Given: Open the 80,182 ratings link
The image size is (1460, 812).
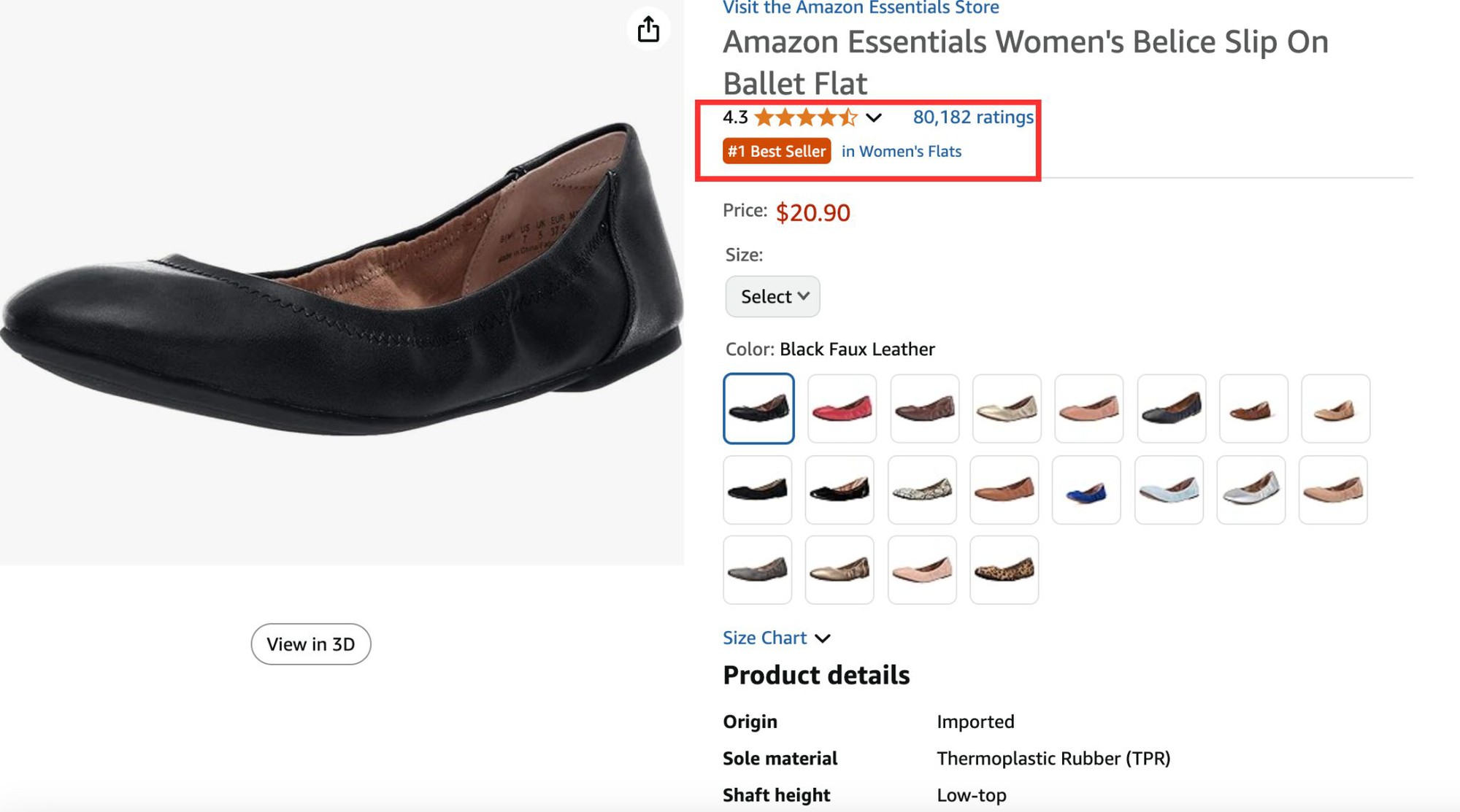Looking at the screenshot, I should 973,117.
